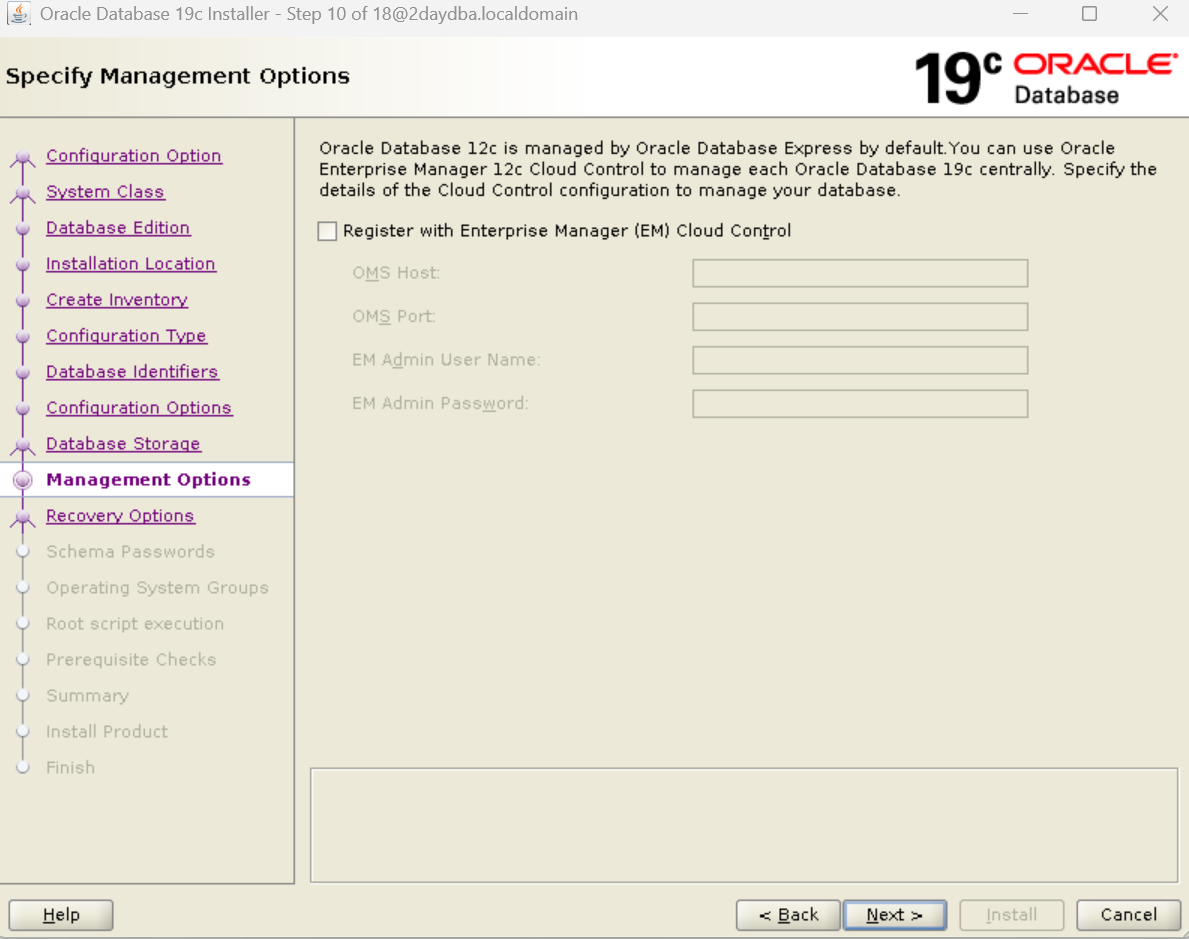
Task: Enable Register with Enterprise Manager Cloud Control
Action: [328, 231]
